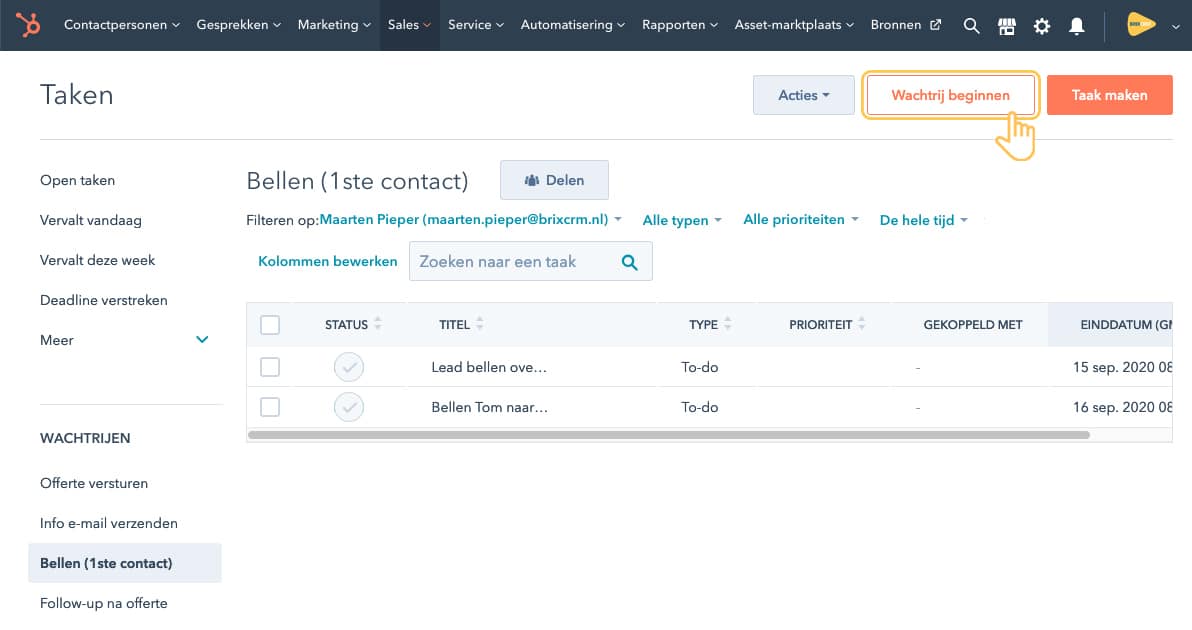This screenshot has width=1192, height=630.
Task: Click the Delen button
Action: coord(554,180)
